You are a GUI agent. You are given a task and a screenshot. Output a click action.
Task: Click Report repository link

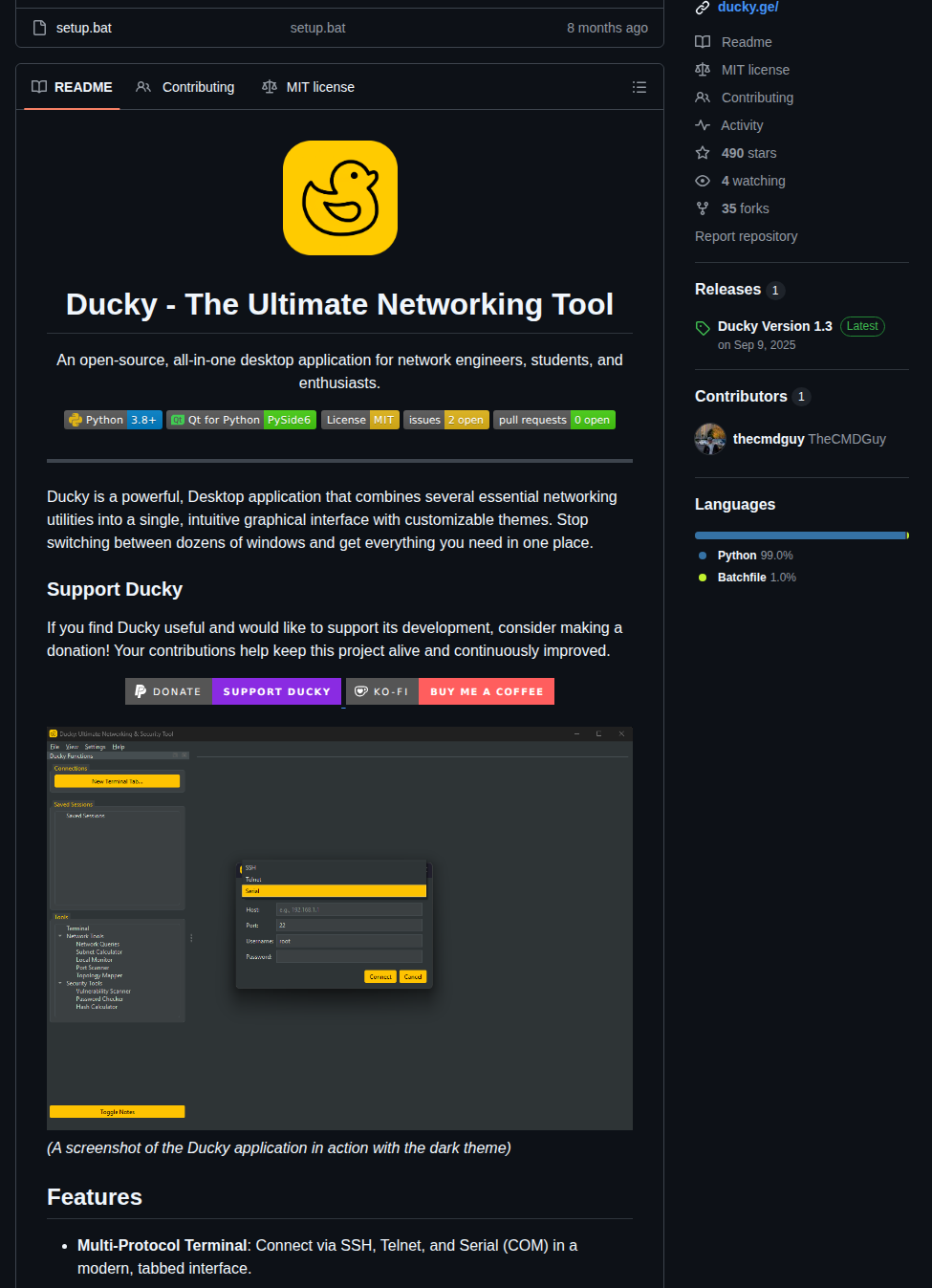[x=746, y=236]
